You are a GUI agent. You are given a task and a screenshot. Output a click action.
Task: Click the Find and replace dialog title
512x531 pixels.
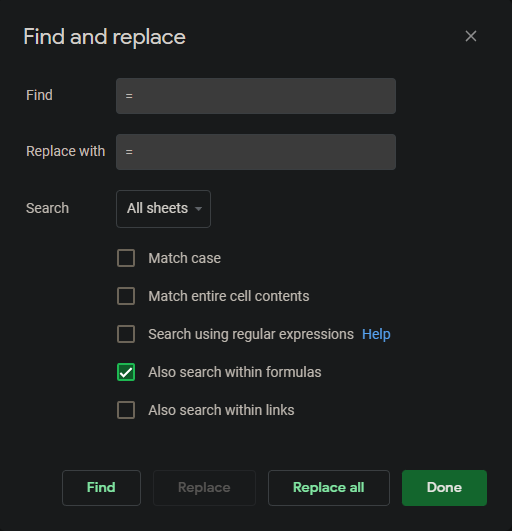coord(105,37)
